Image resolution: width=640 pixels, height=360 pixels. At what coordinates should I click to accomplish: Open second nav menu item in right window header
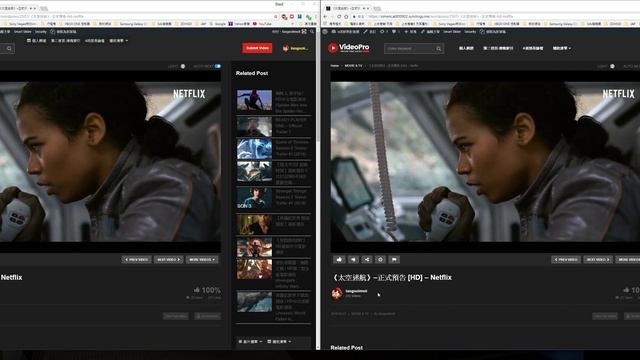pyautogui.click(x=498, y=48)
